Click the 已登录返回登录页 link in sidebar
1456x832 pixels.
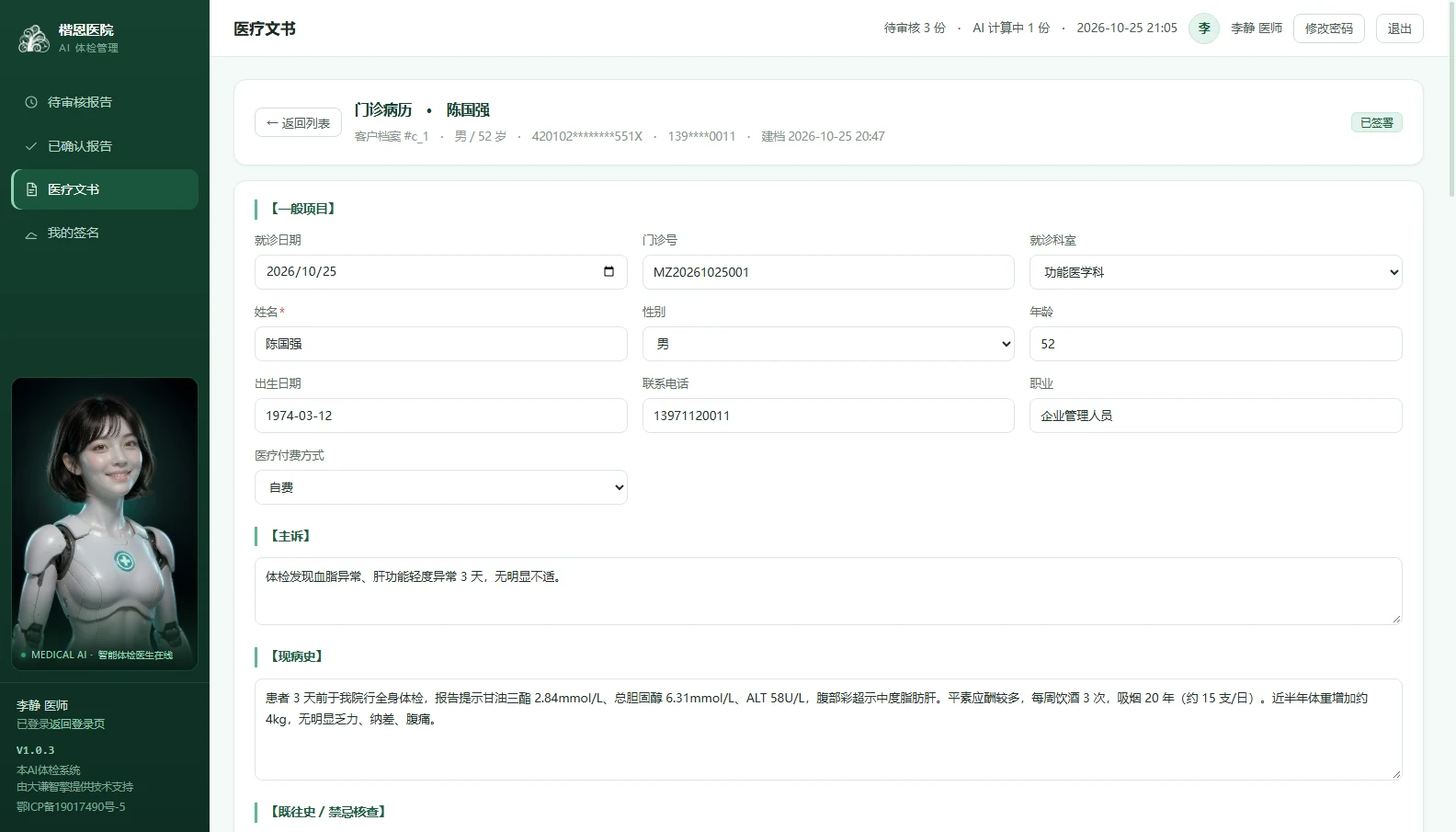61,724
